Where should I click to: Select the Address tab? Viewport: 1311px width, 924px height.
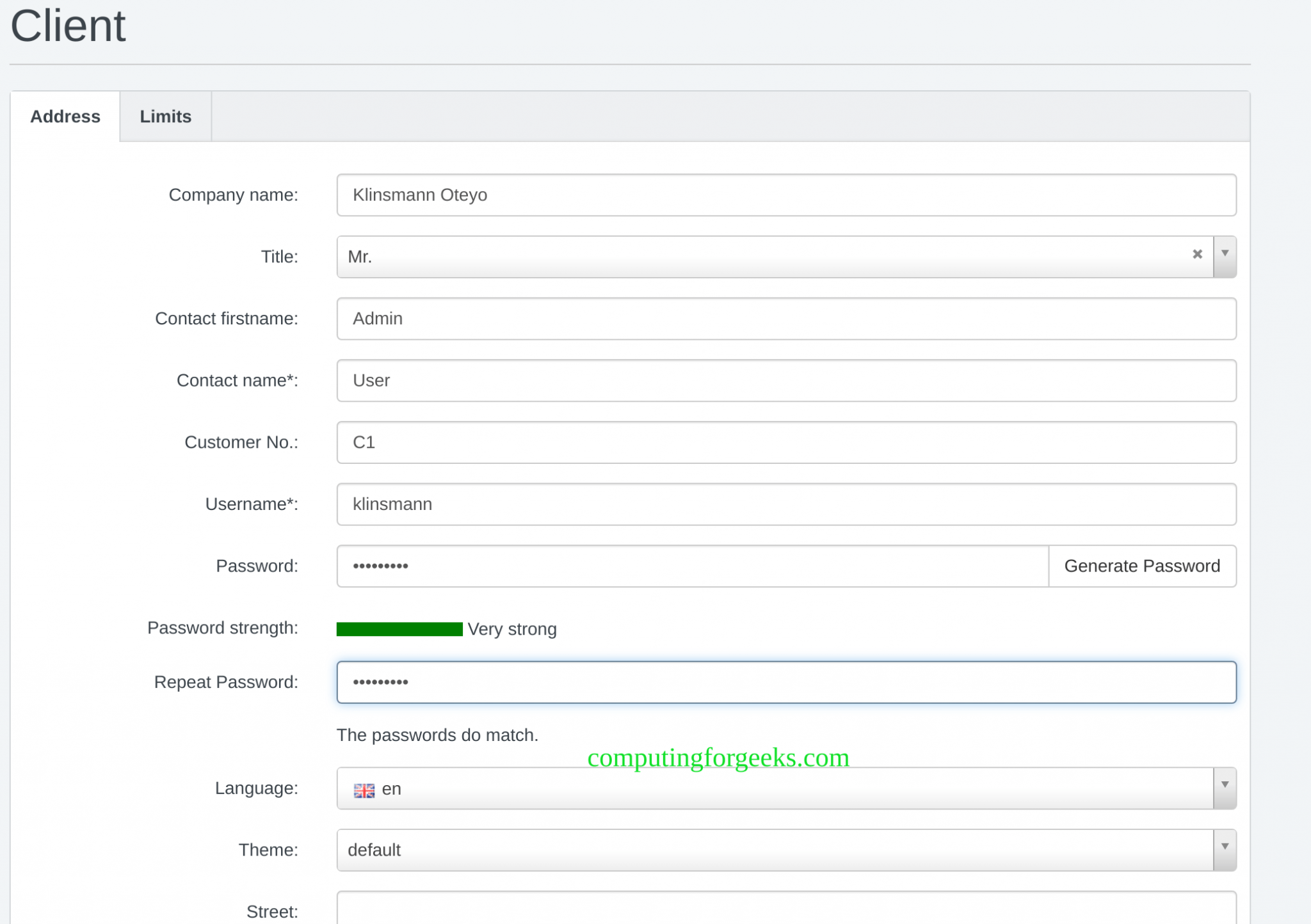tap(65, 116)
